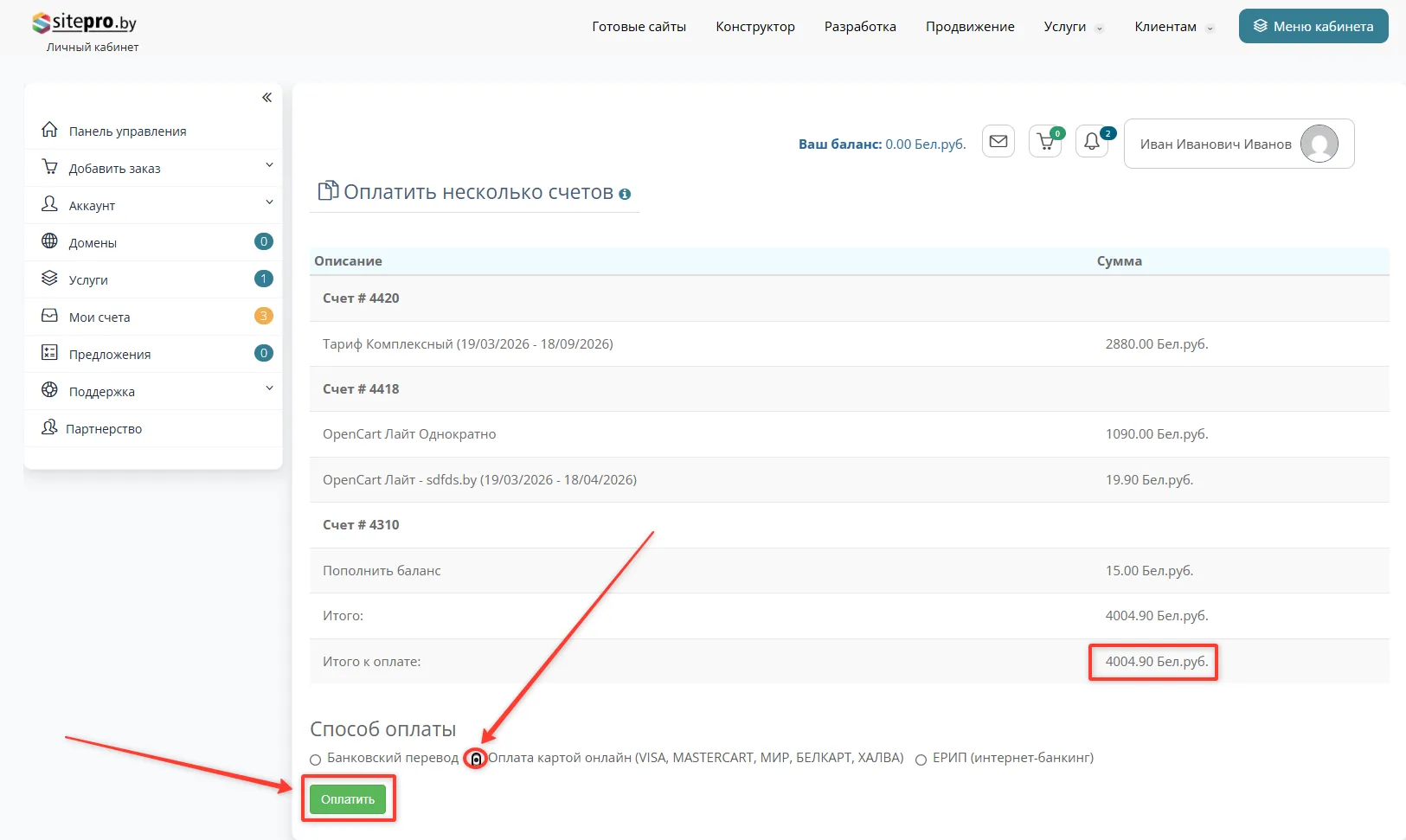Select Оплата картой онлайн radio button

click(x=476, y=760)
